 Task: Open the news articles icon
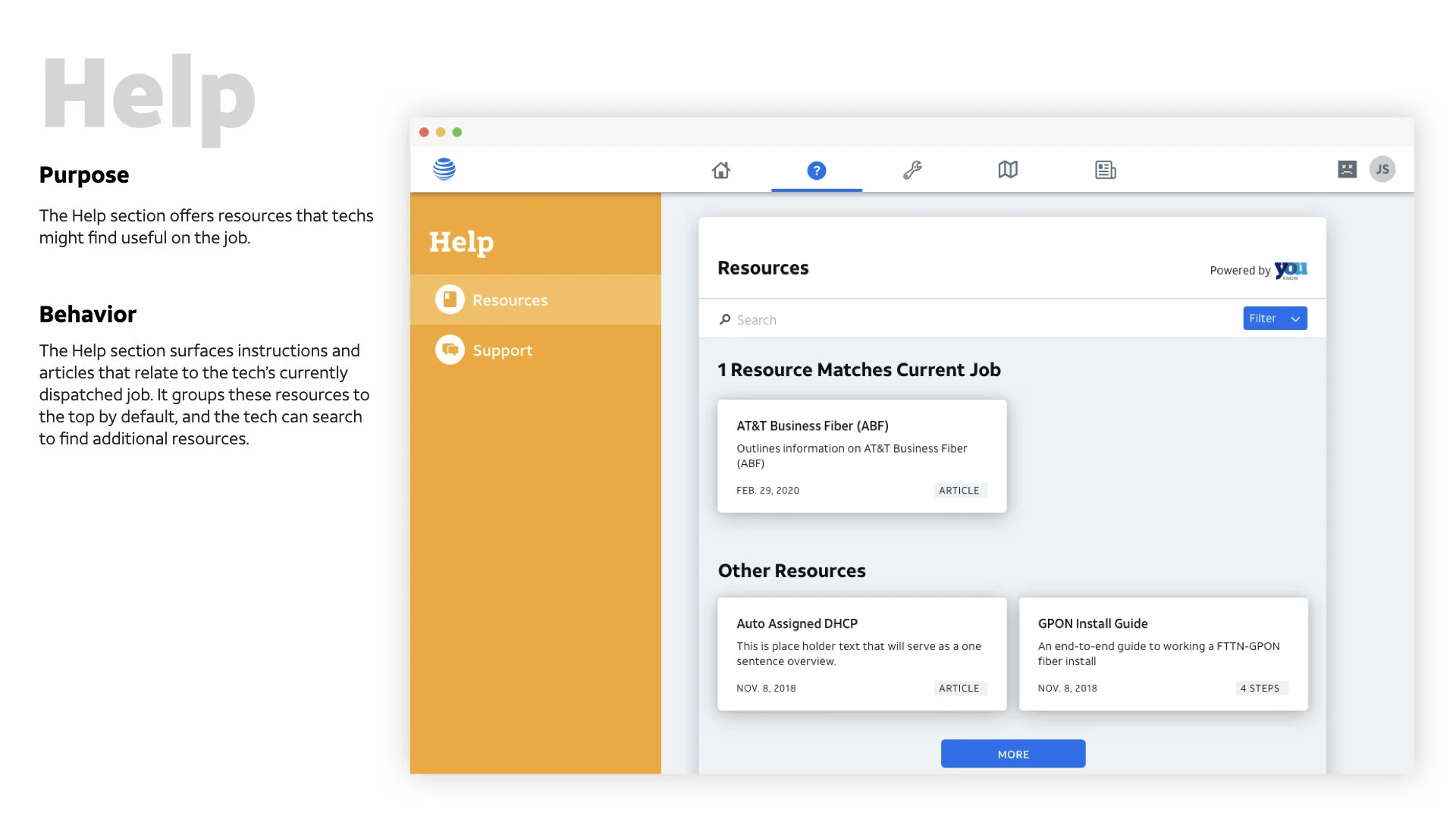[x=1105, y=170]
